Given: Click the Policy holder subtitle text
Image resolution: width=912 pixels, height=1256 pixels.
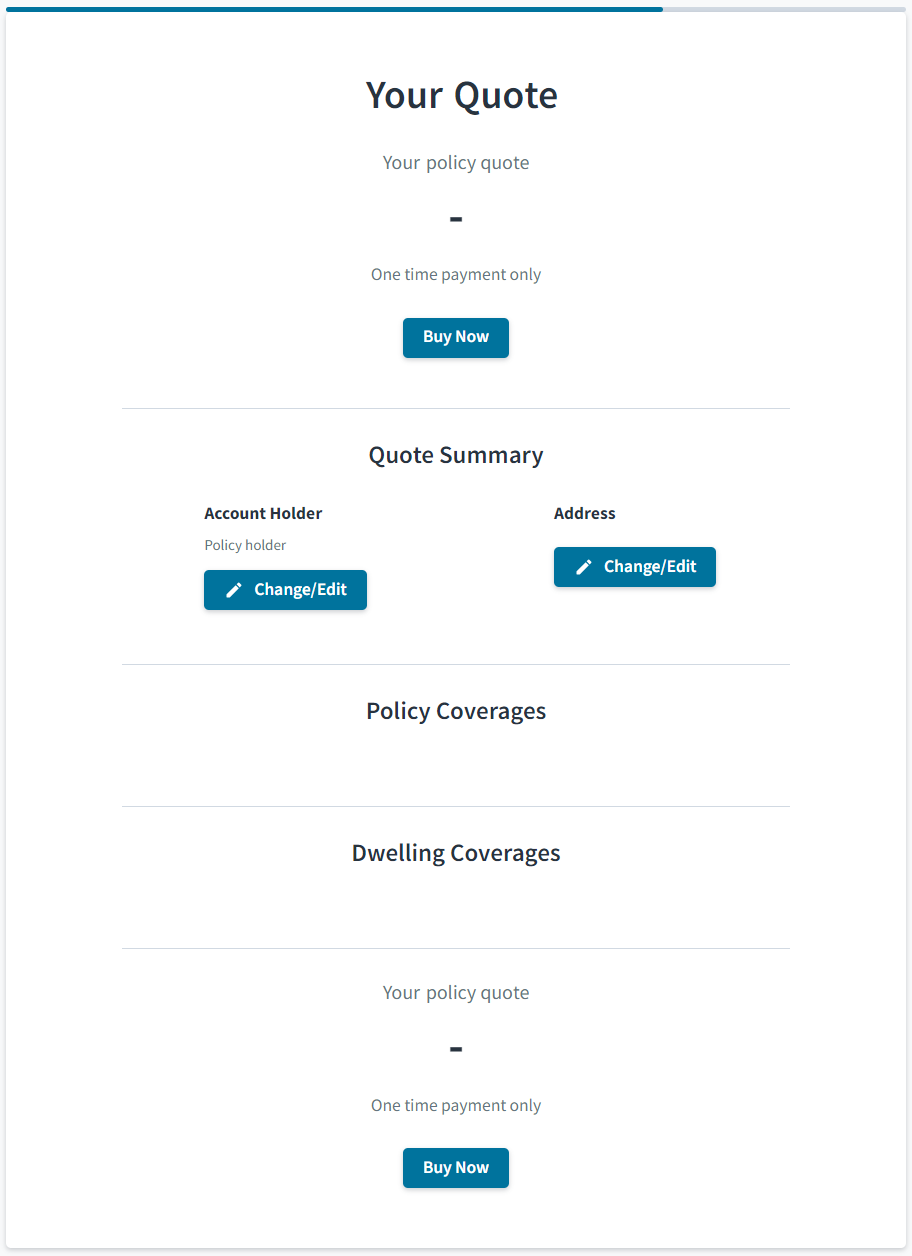Looking at the screenshot, I should [x=245, y=545].
